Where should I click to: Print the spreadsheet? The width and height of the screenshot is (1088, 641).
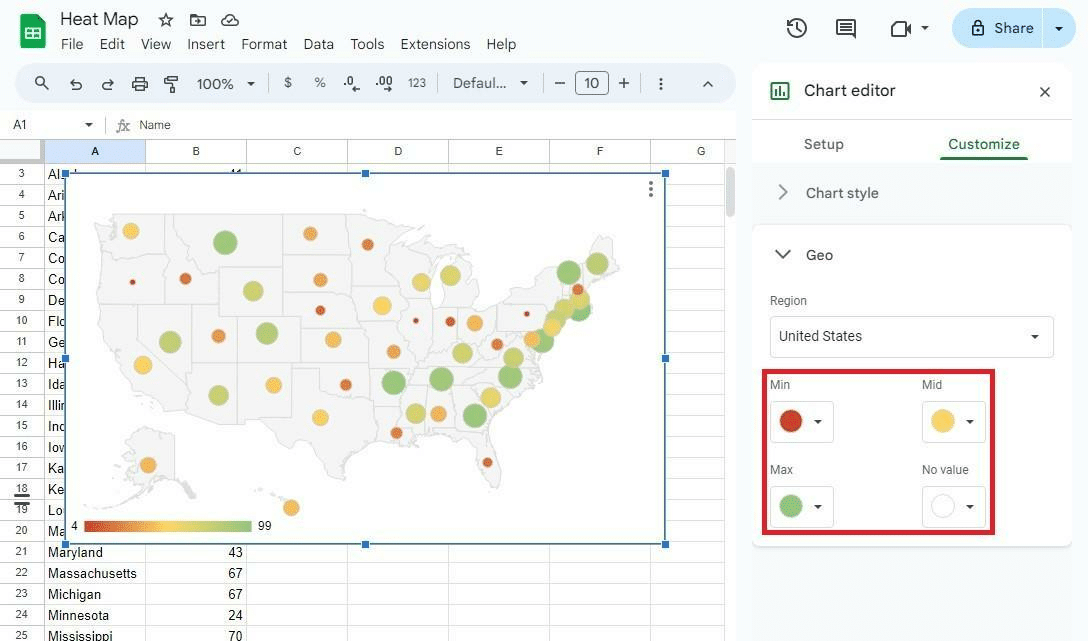139,84
